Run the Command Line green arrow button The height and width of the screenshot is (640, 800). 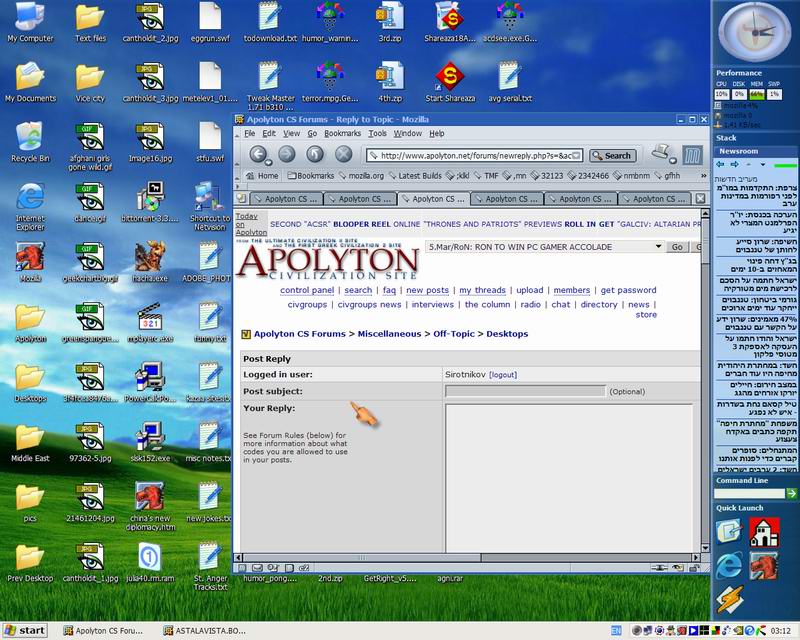point(792,497)
